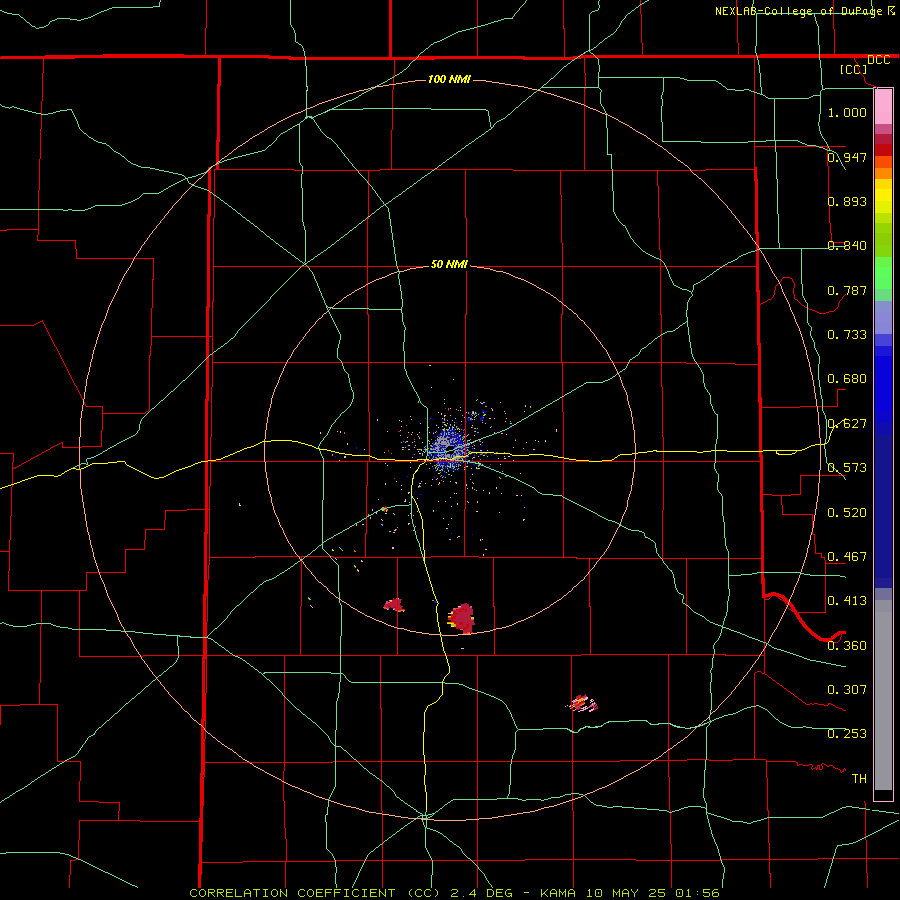Select the 0.520 legend value

[x=847, y=513]
